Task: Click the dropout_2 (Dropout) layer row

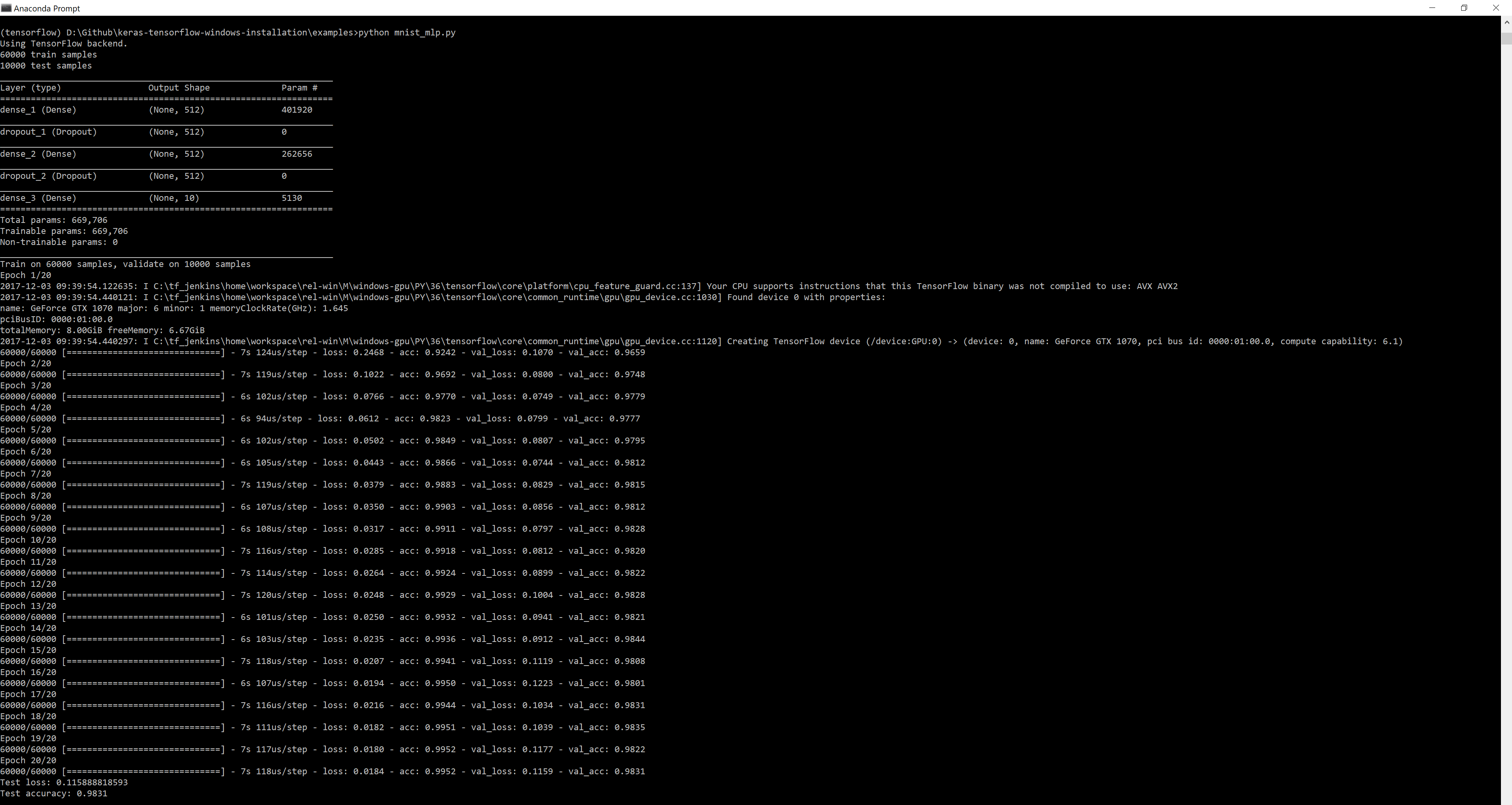Action: point(48,176)
